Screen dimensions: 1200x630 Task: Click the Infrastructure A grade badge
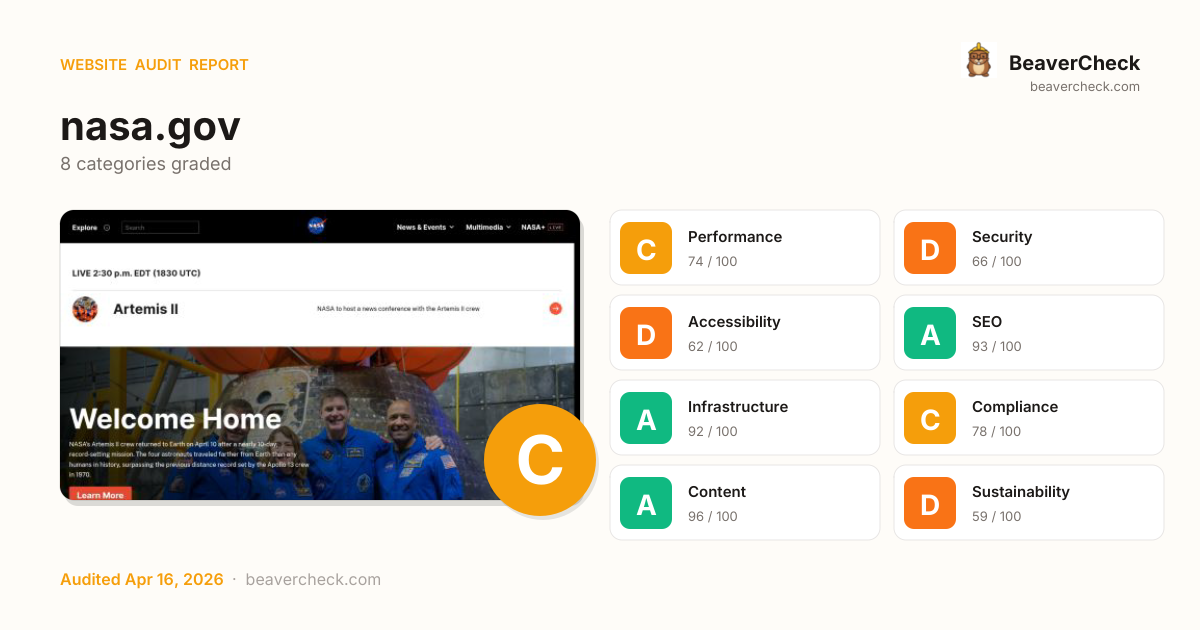[x=646, y=418]
